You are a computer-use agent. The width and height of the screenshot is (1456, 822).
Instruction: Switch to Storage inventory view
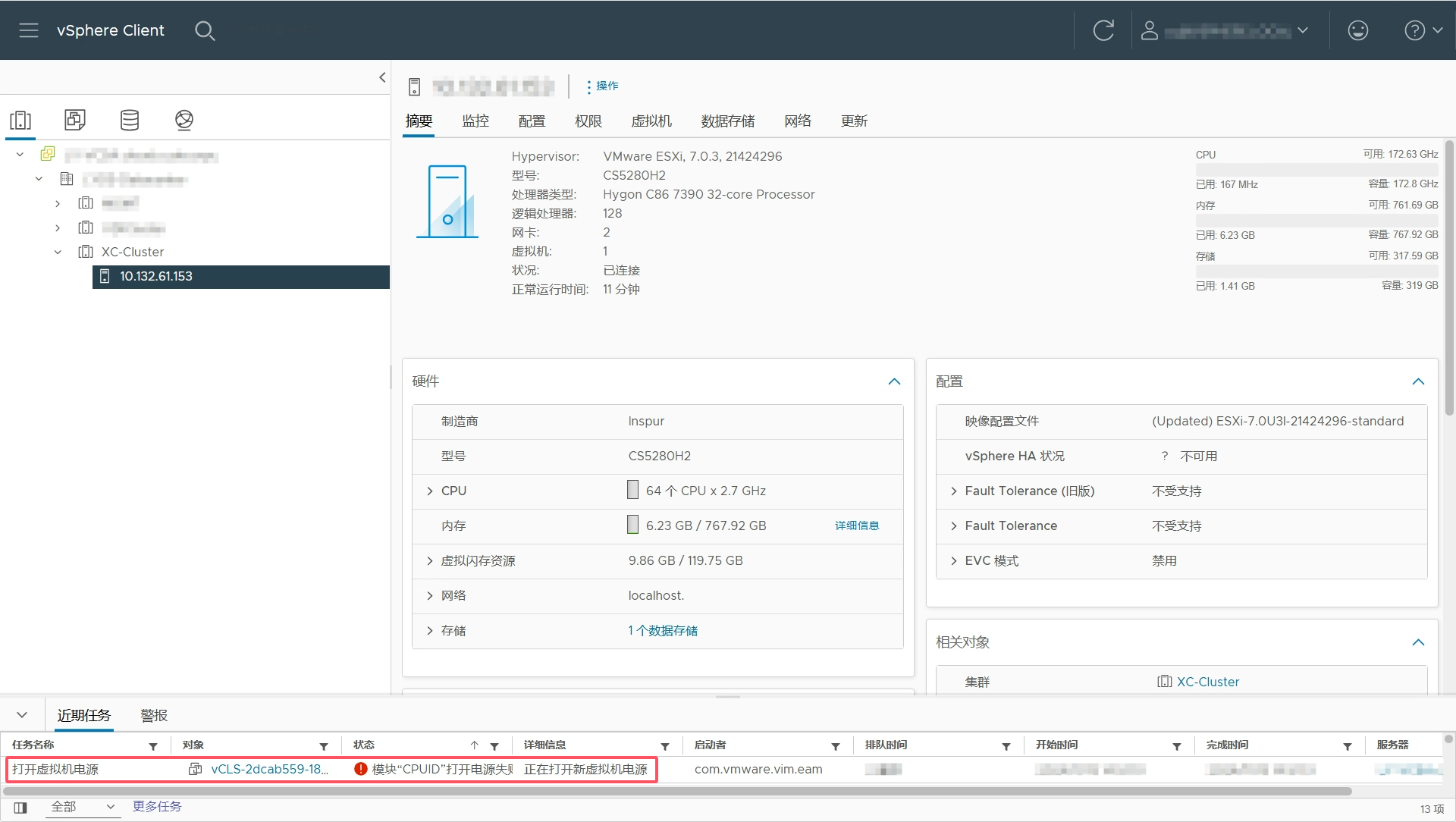click(130, 120)
